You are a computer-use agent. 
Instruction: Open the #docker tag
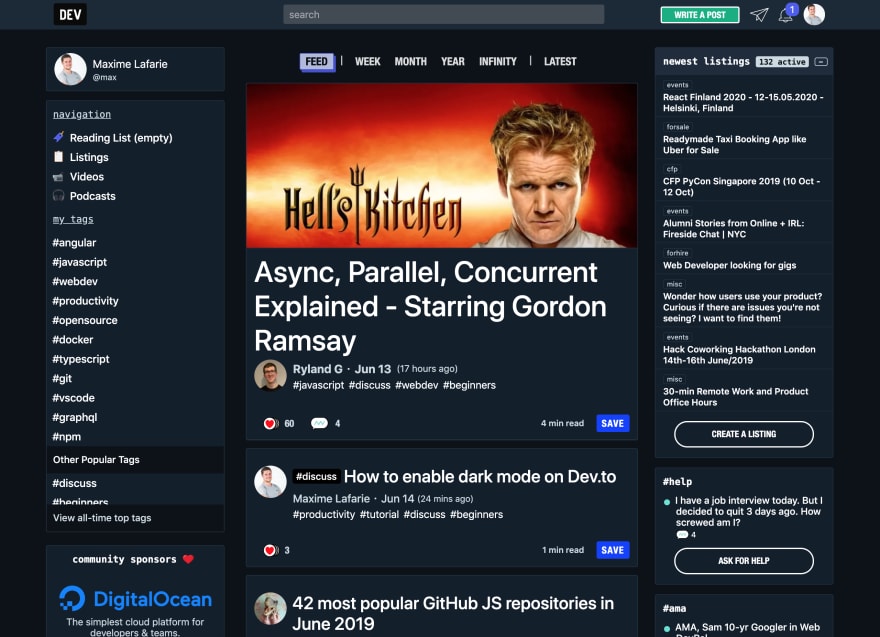[72, 340]
